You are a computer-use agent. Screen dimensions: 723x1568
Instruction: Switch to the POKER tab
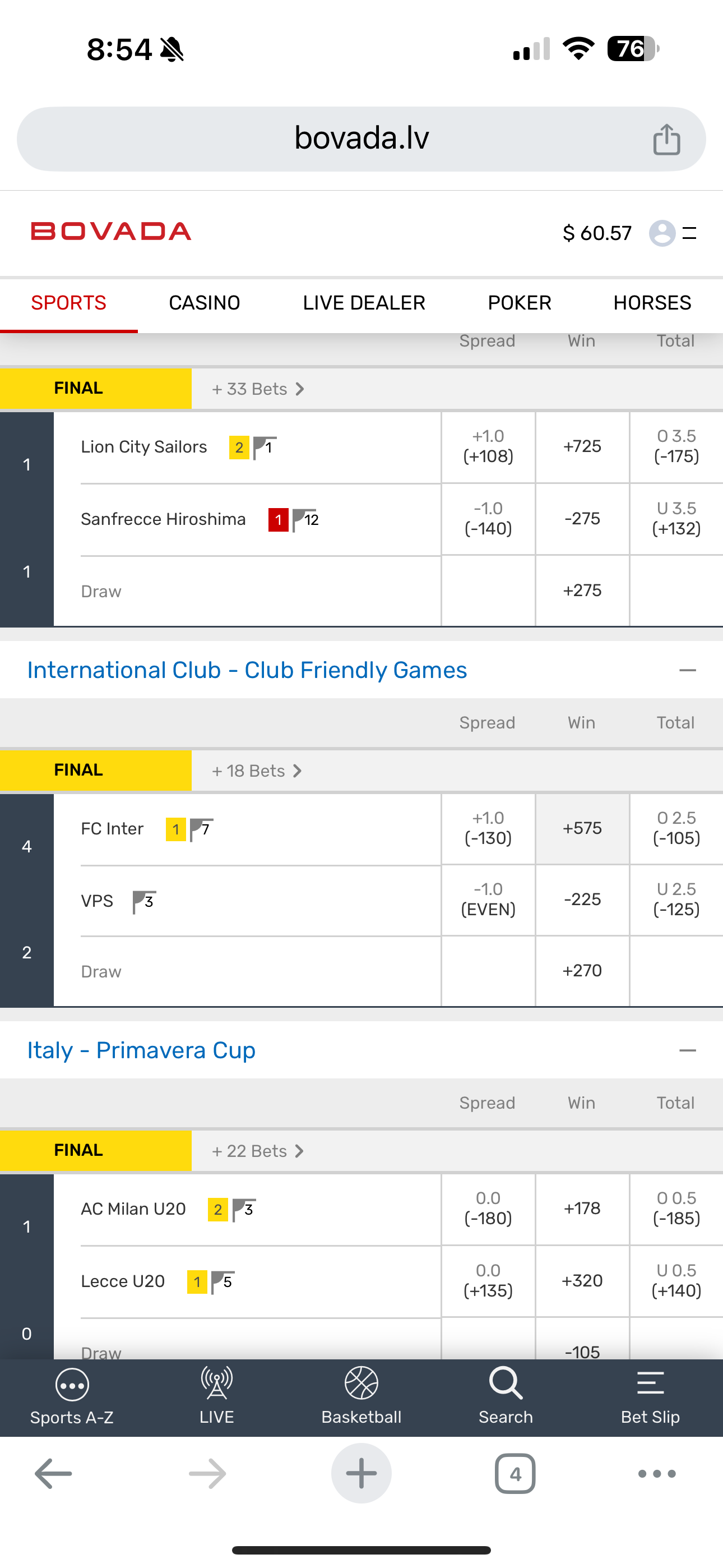pyautogui.click(x=519, y=303)
